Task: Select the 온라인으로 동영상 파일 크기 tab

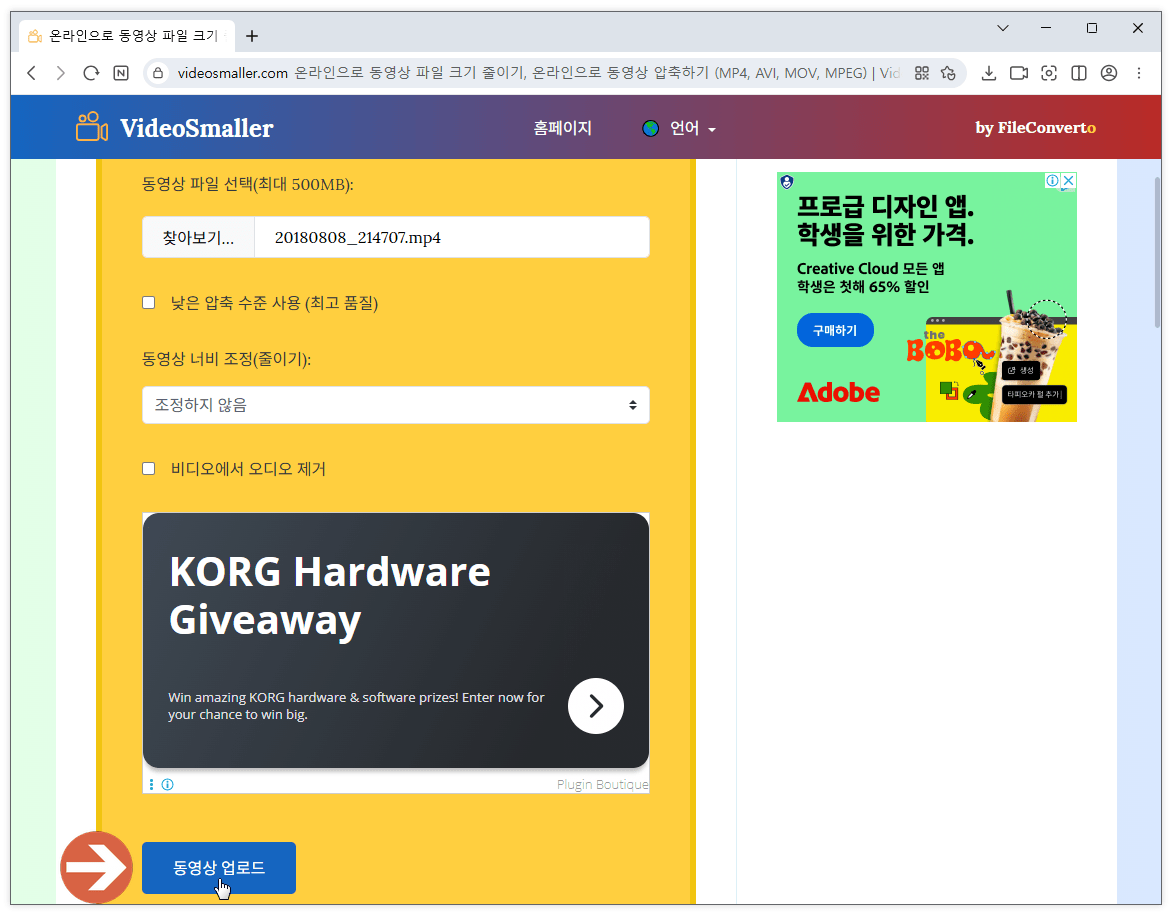Action: (127, 36)
